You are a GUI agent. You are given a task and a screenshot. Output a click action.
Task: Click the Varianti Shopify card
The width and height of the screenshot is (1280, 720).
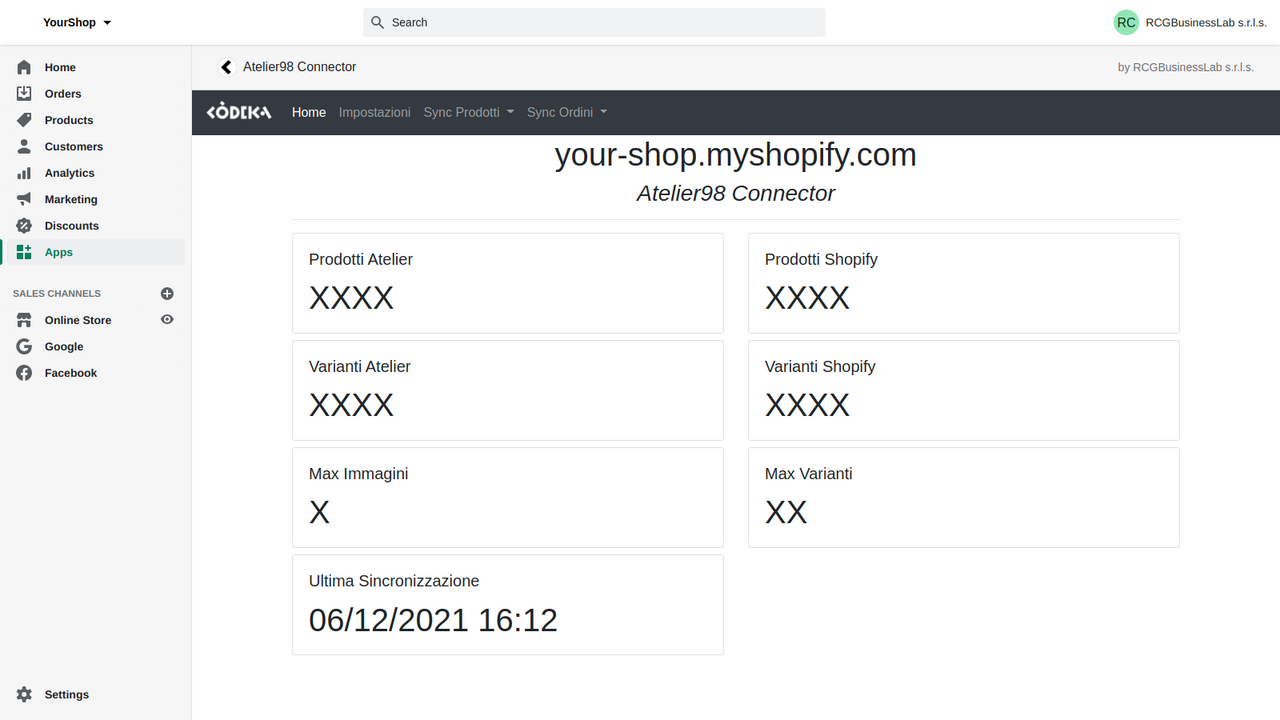click(x=964, y=390)
